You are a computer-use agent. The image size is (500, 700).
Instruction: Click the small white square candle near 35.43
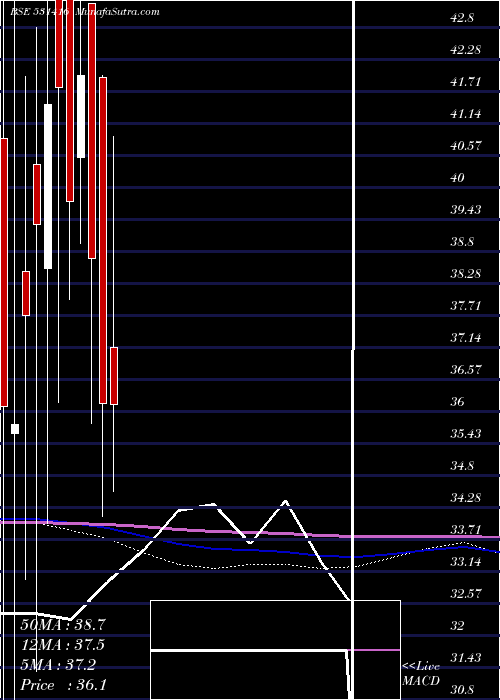click(15, 429)
